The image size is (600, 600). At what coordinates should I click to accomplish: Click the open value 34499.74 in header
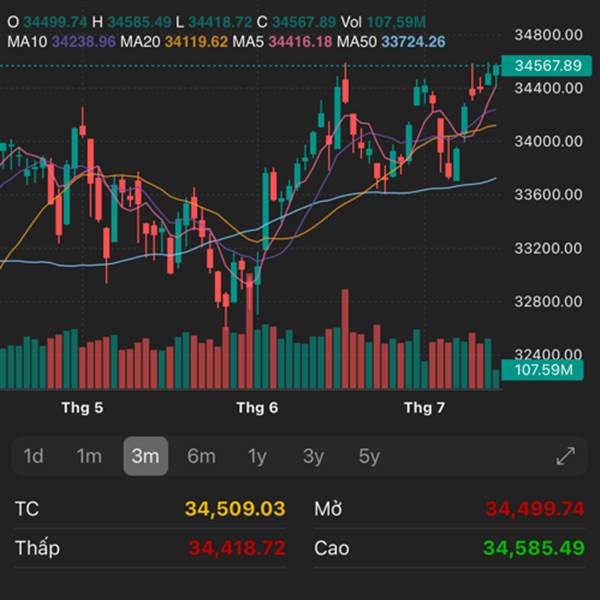55,22
